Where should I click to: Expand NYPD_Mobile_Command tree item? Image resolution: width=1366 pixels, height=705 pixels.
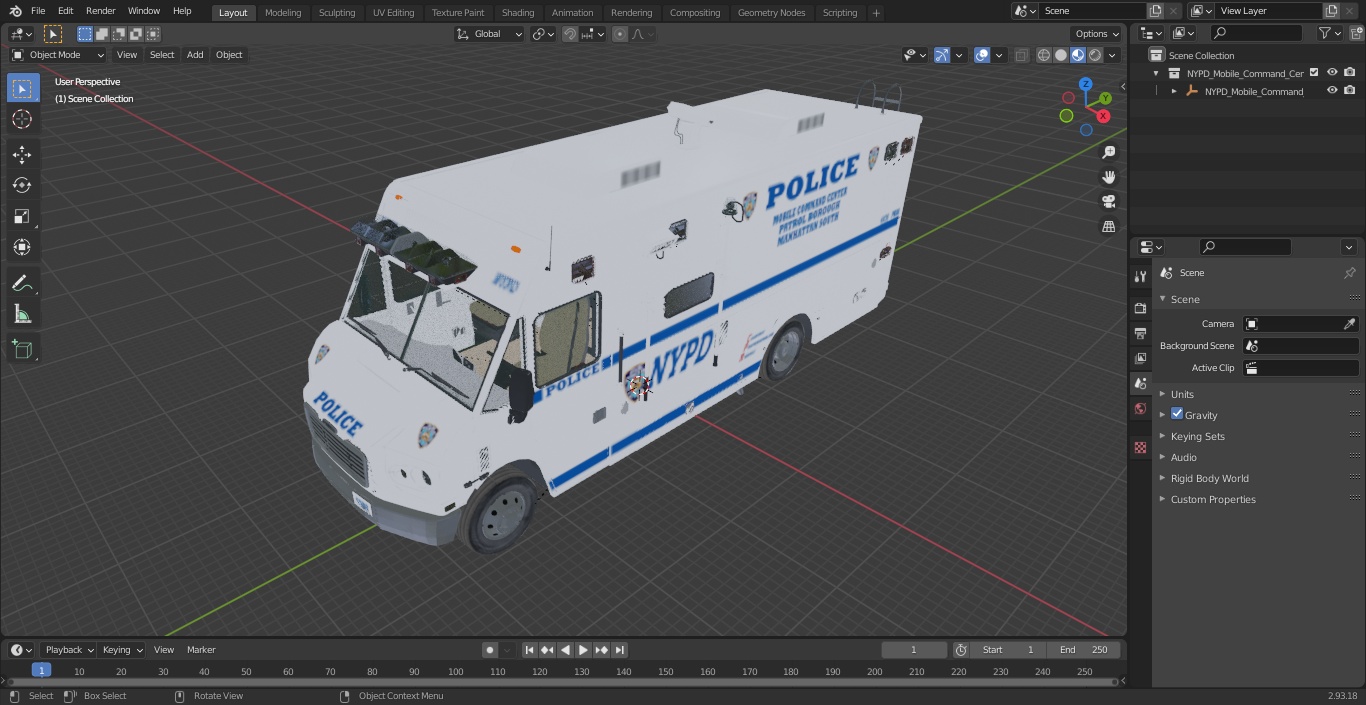[x=1174, y=91]
